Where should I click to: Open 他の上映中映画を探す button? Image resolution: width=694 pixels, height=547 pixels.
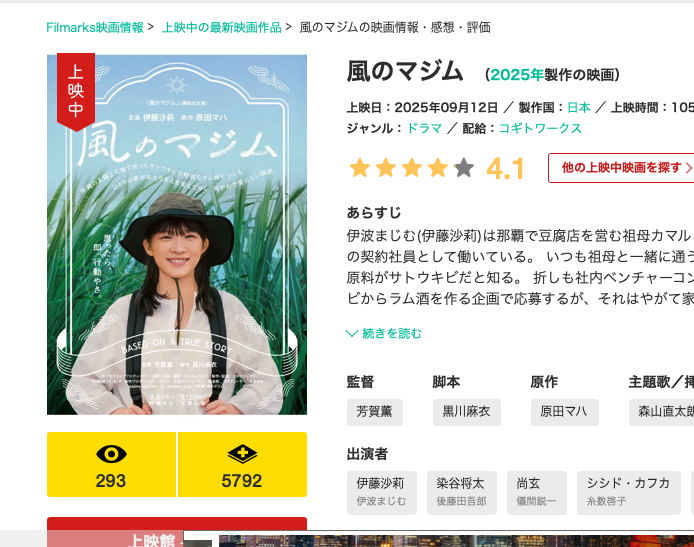[621, 168]
